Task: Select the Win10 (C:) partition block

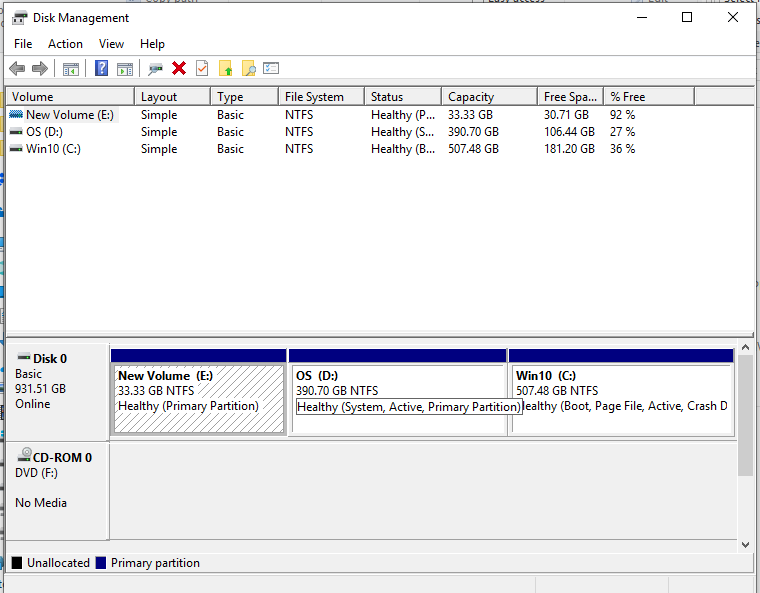Action: pos(621,392)
